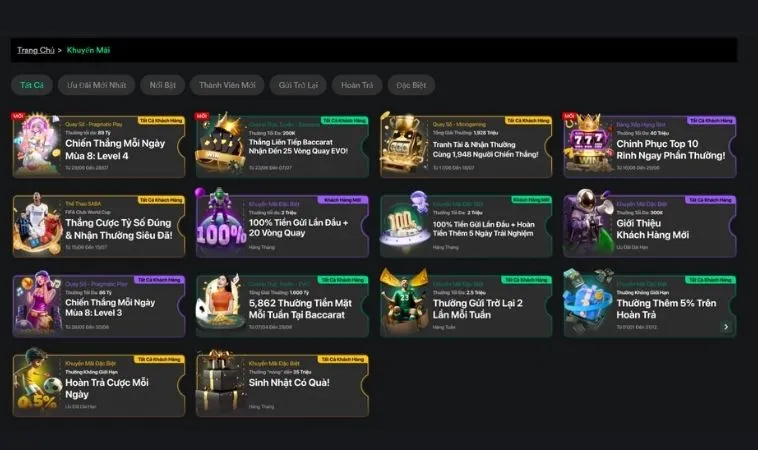Click the green jersey footballer icon
758x450 pixels.
tap(405, 302)
